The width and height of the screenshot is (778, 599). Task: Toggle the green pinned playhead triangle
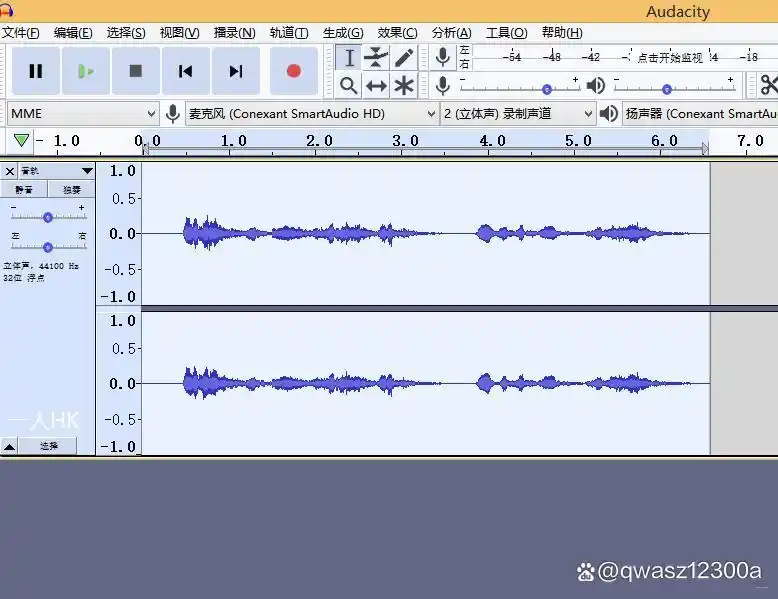pyautogui.click(x=21, y=140)
